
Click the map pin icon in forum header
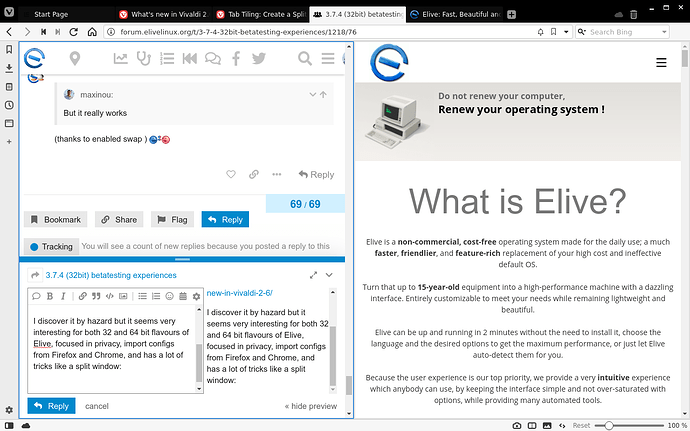(x=75, y=58)
